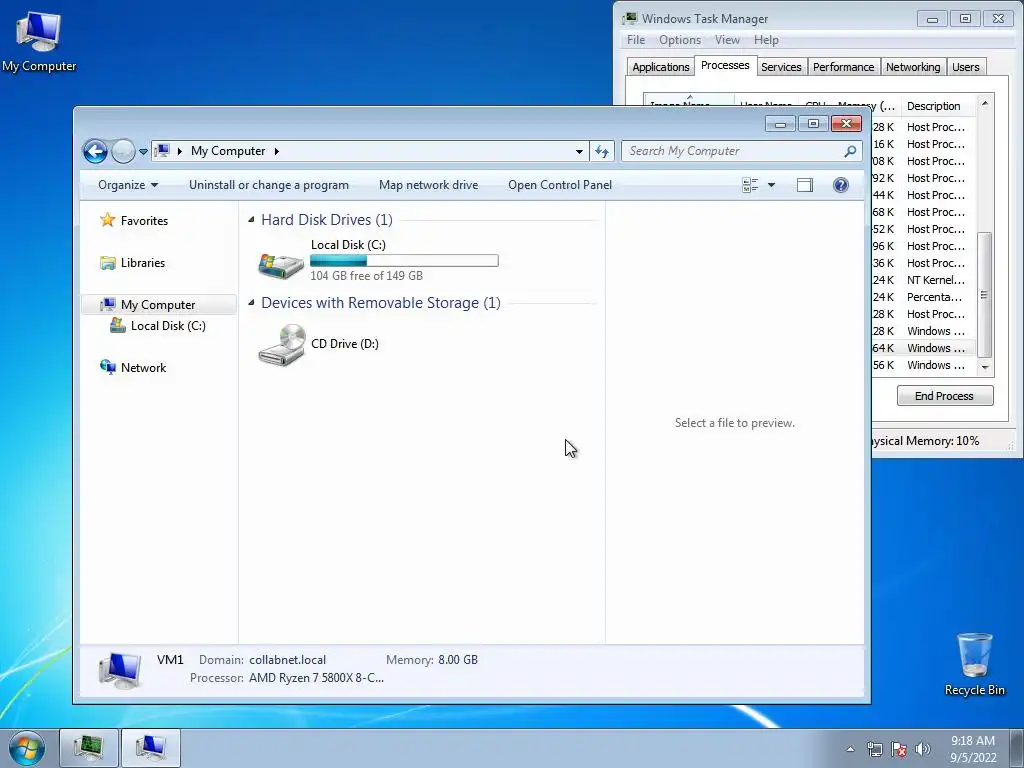Viewport: 1024px width, 768px height.
Task: Click the CD Drive (D:) label
Action: tap(345, 344)
